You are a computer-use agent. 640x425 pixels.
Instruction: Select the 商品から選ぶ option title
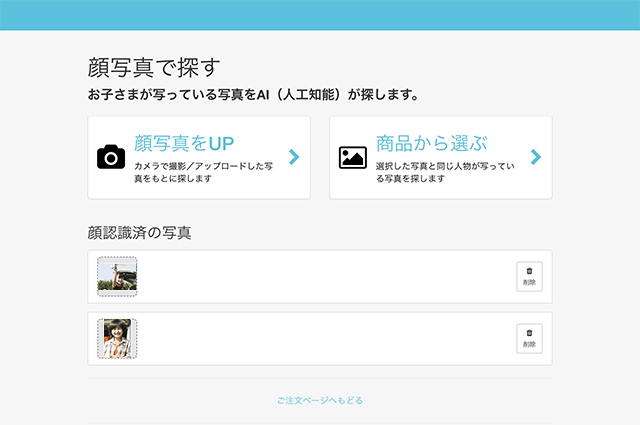click(x=431, y=143)
